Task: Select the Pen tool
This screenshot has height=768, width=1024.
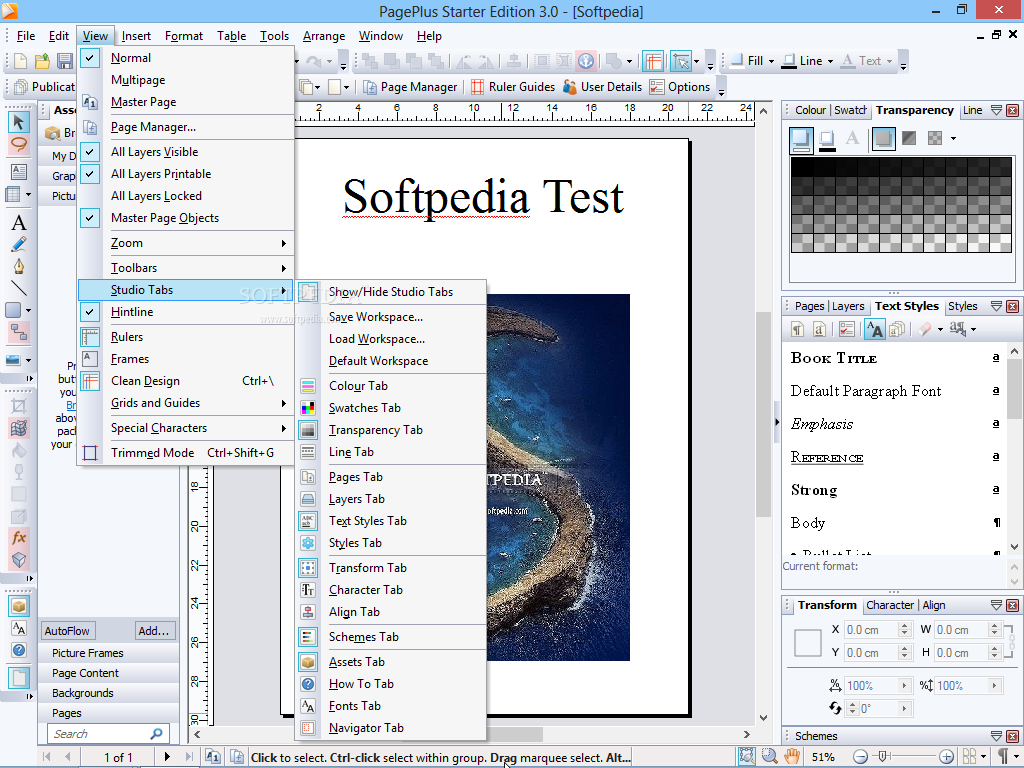Action: tap(18, 266)
